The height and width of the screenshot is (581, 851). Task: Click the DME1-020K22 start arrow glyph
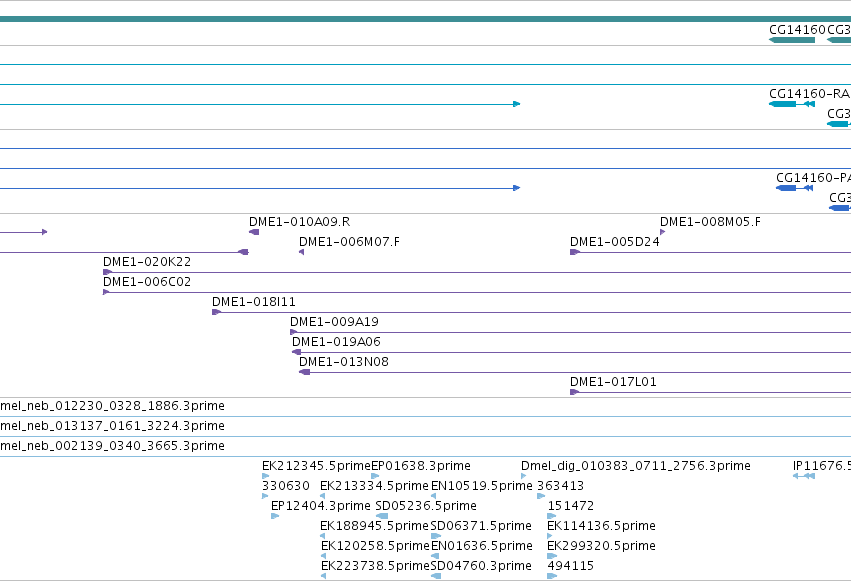pos(107,272)
